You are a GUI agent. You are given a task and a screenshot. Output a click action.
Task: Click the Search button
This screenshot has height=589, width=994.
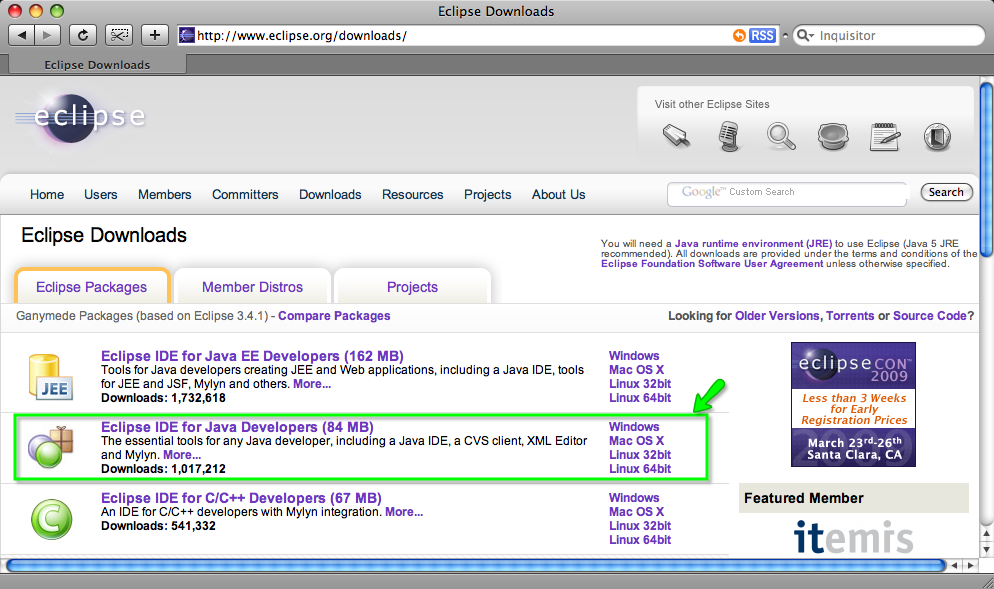[946, 192]
